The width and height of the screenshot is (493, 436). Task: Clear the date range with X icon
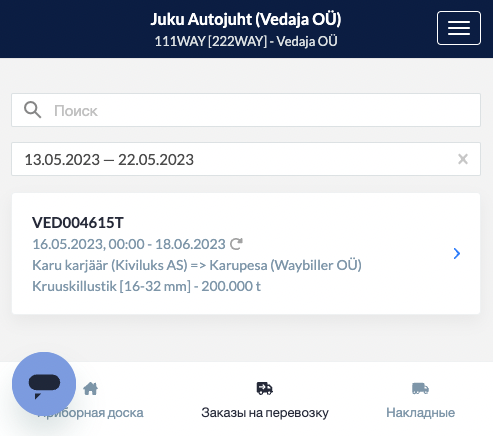point(463,159)
